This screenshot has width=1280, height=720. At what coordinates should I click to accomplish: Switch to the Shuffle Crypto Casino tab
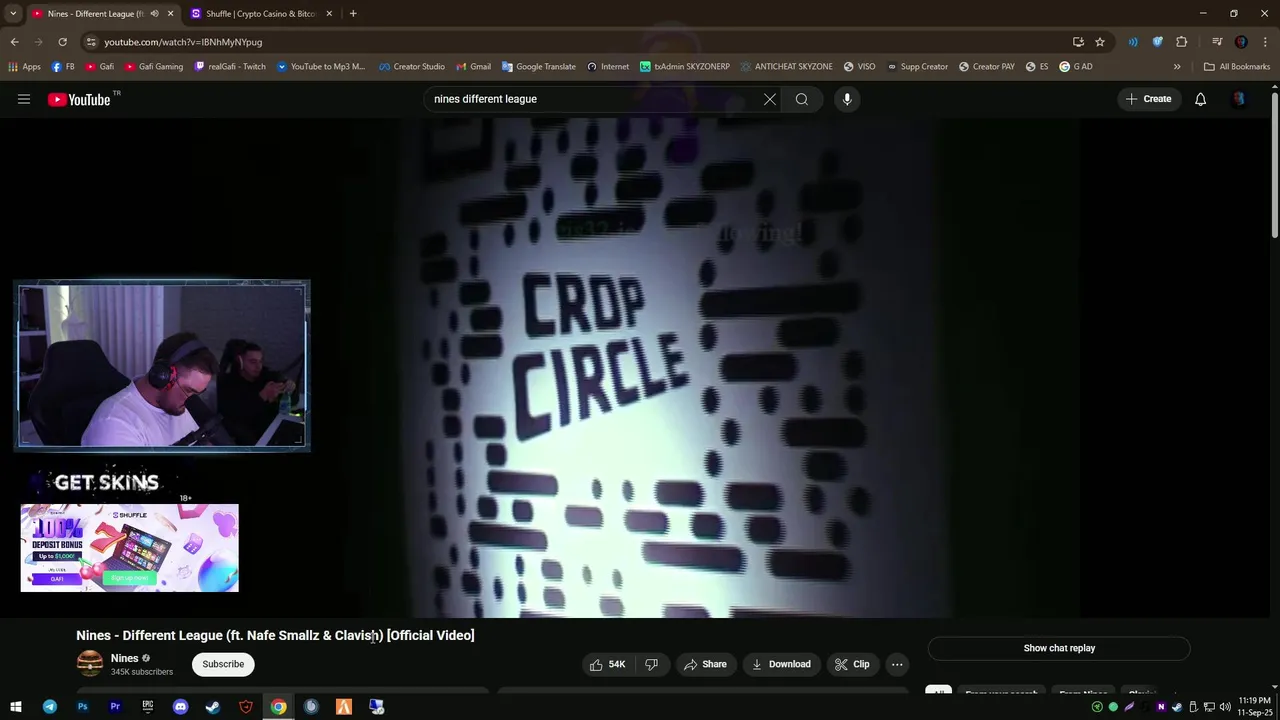[x=262, y=14]
